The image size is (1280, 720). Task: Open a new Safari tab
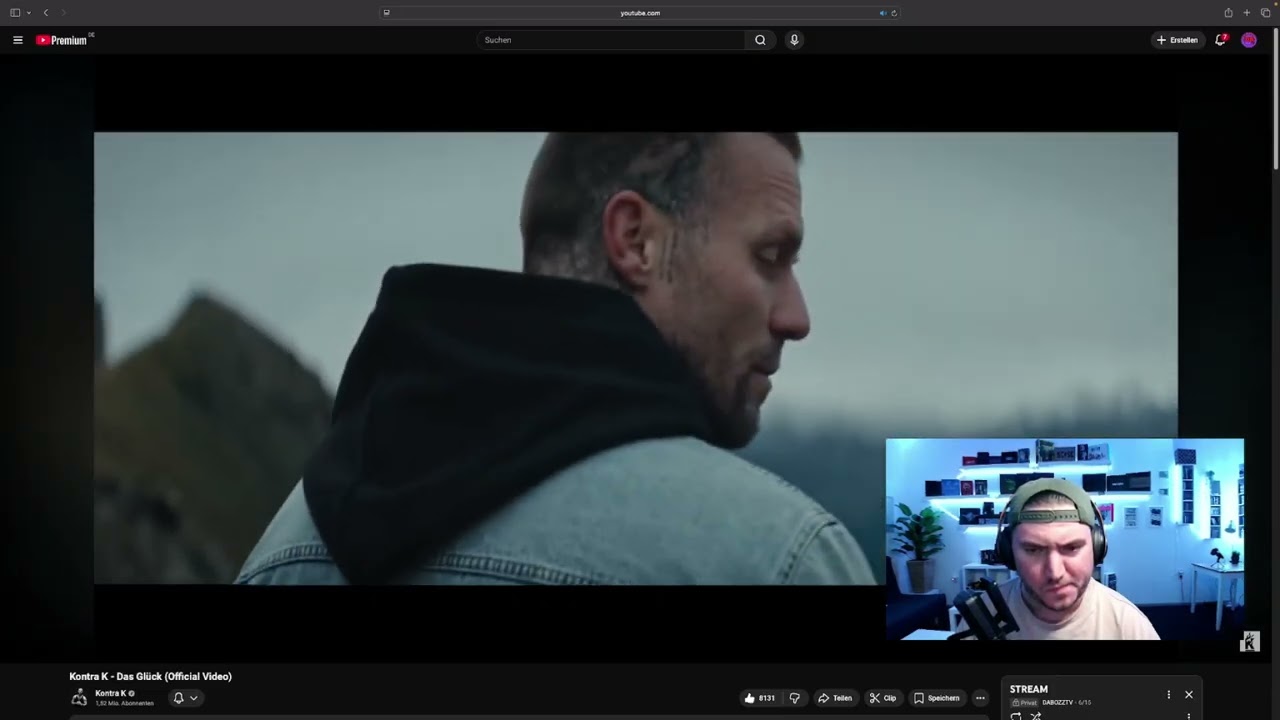click(1247, 13)
